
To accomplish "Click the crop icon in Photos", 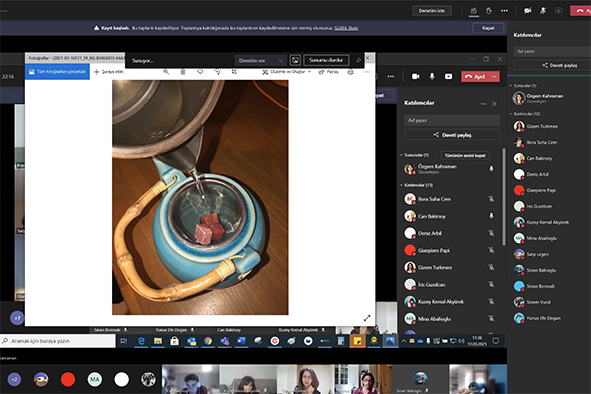I will [234, 72].
